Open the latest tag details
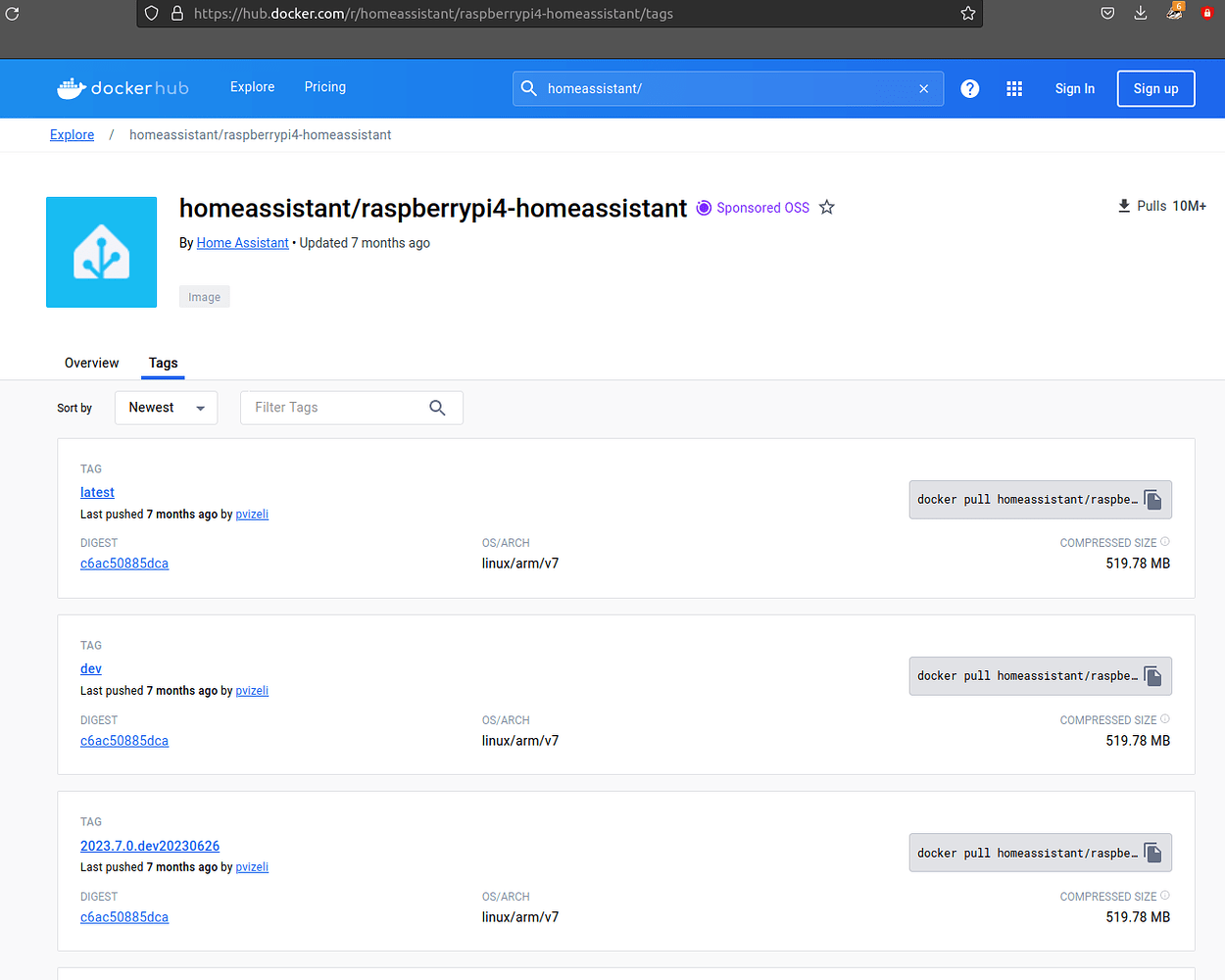 tap(97, 492)
